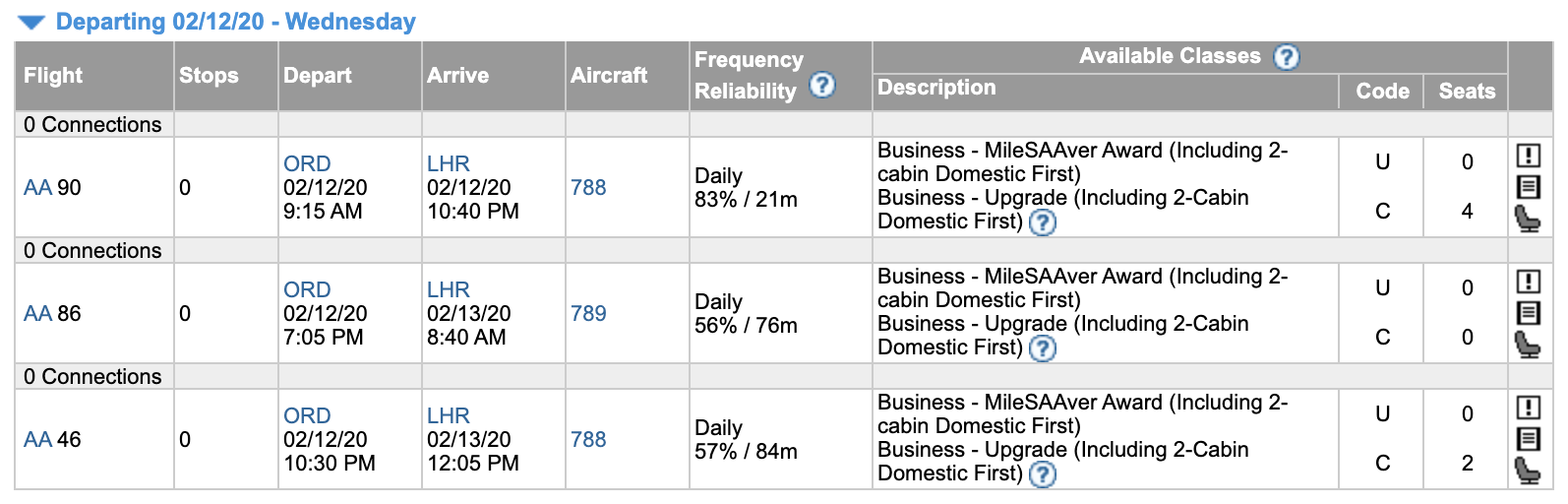Viewport: 1568px width, 504px height.
Task: Click the 789 aircraft link
Action: click(588, 314)
